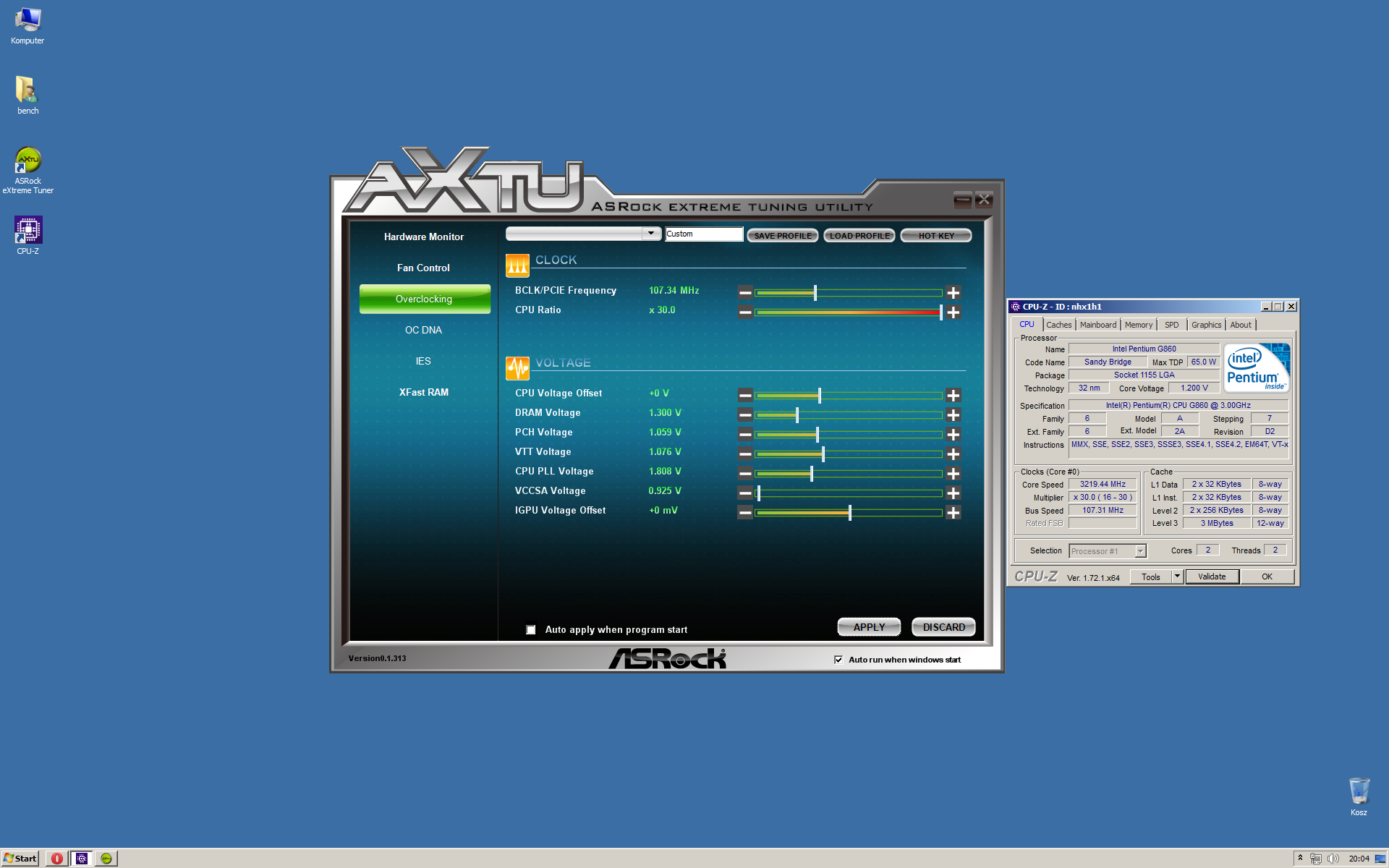Raise CPU PLL Voltage with plus button
1389x868 pixels.
click(953, 474)
